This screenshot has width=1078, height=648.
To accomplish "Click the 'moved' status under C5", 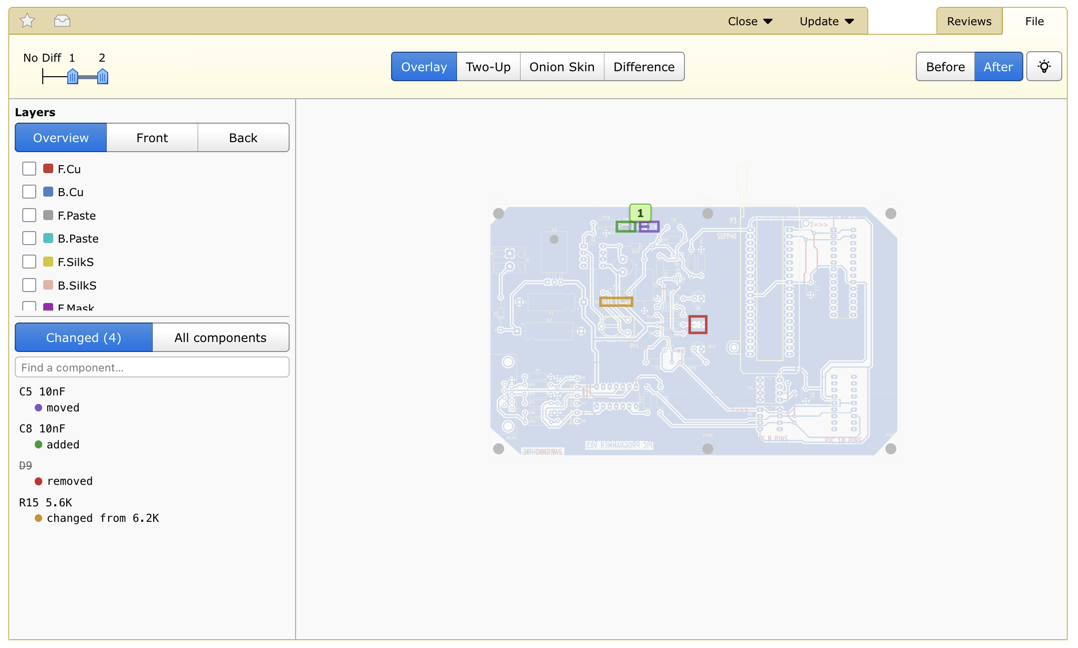I will click(x=63, y=407).
